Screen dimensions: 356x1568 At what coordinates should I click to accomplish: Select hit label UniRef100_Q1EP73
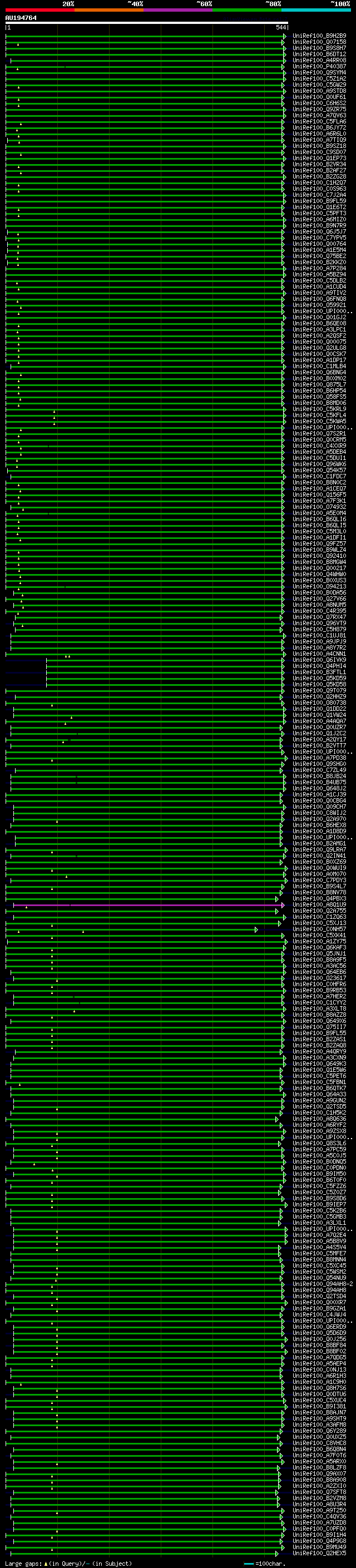[319, 159]
